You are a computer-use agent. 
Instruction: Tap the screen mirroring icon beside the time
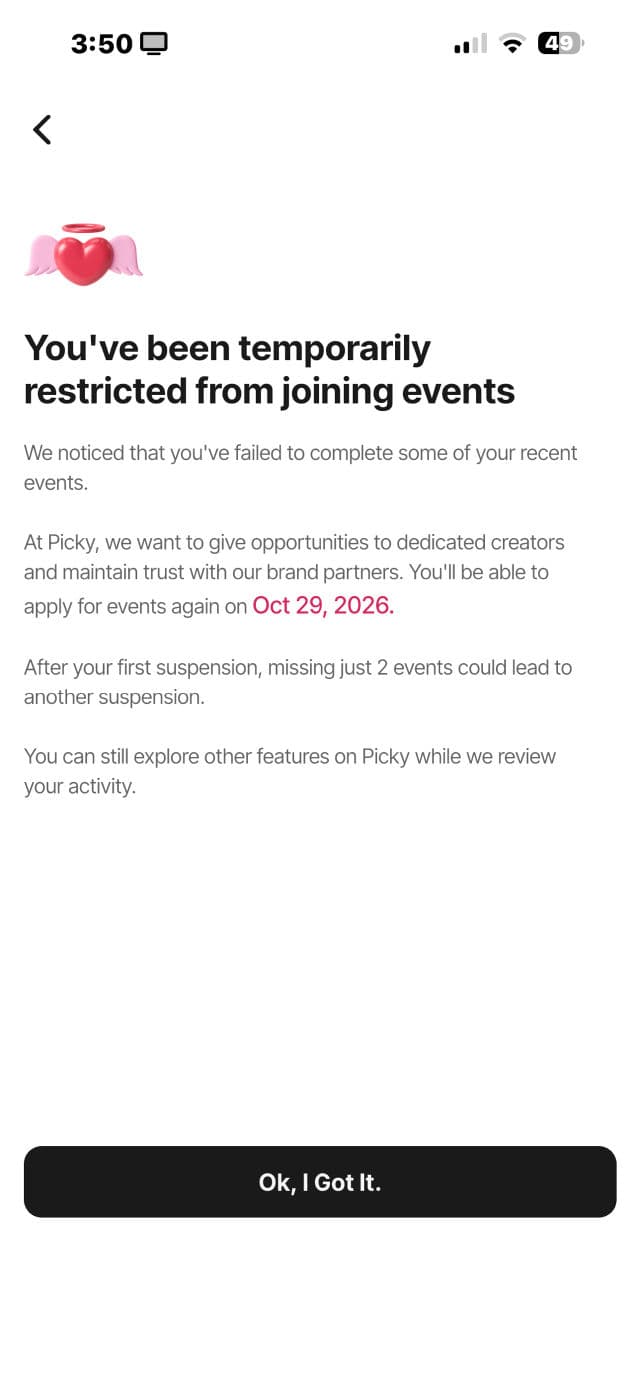point(154,43)
